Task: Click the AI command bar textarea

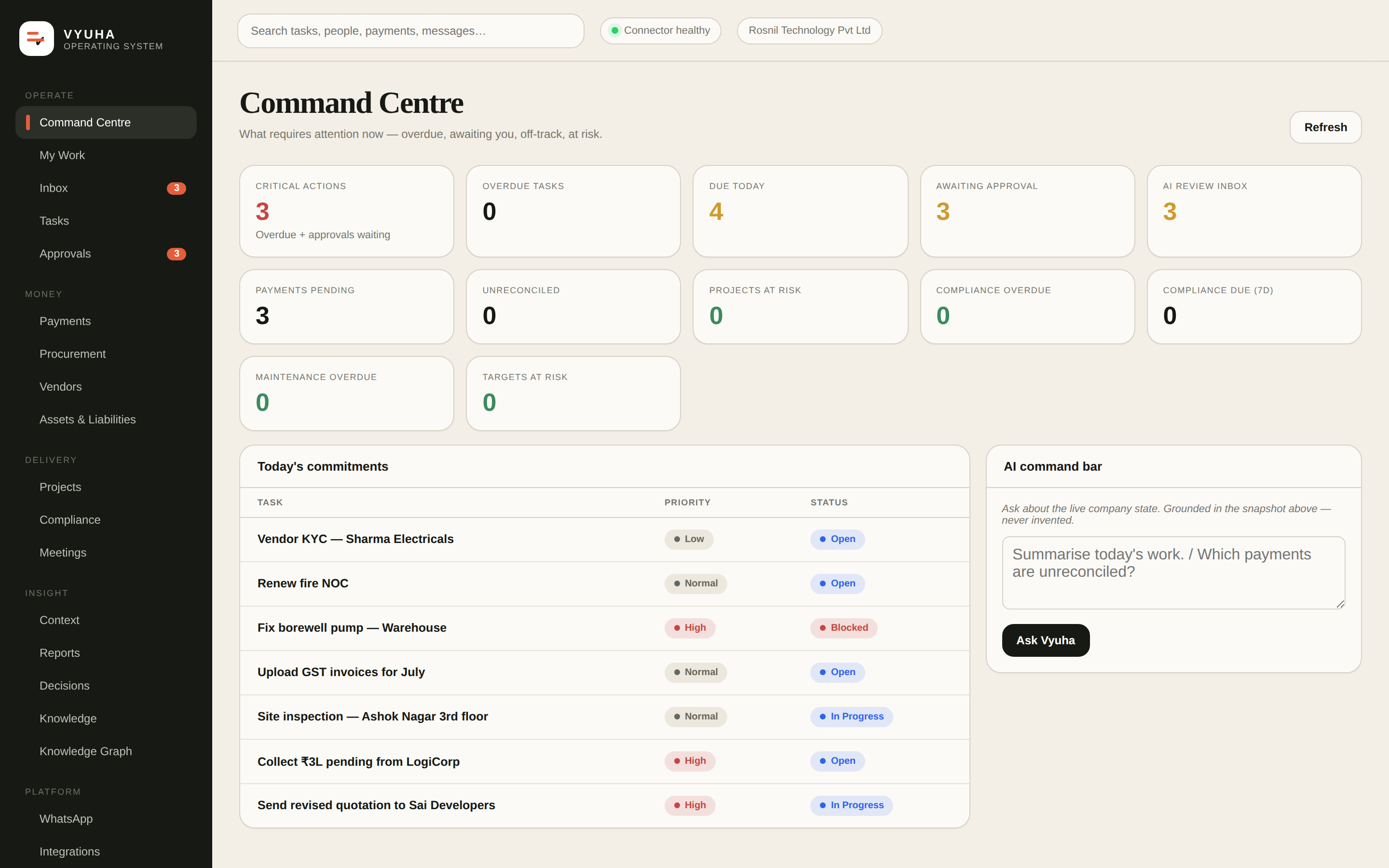Action: [x=1173, y=572]
